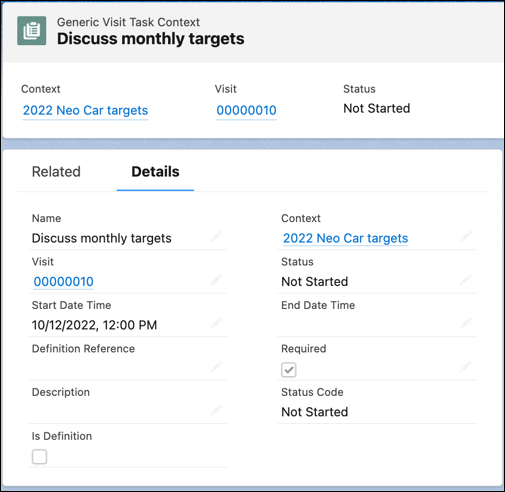Viewport: 505px width, 492px height.
Task: Open visit 00000010 link in header
Action: (246, 110)
